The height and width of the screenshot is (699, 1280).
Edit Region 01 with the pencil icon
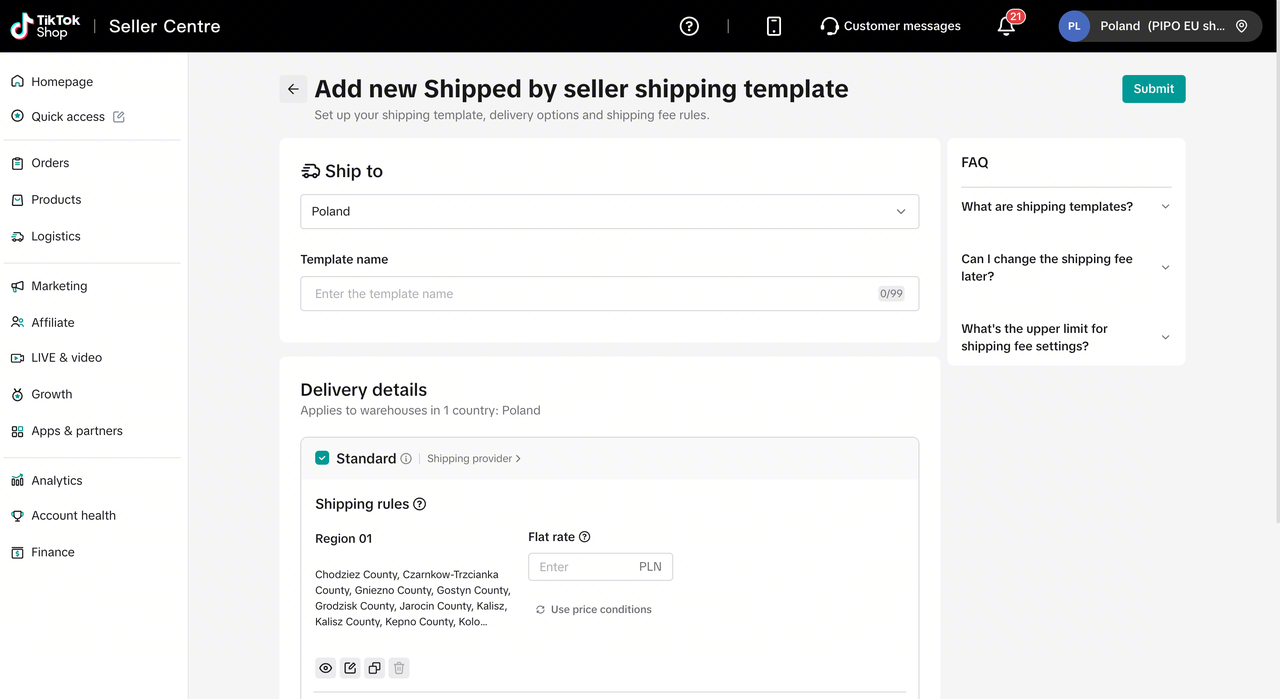[350, 668]
